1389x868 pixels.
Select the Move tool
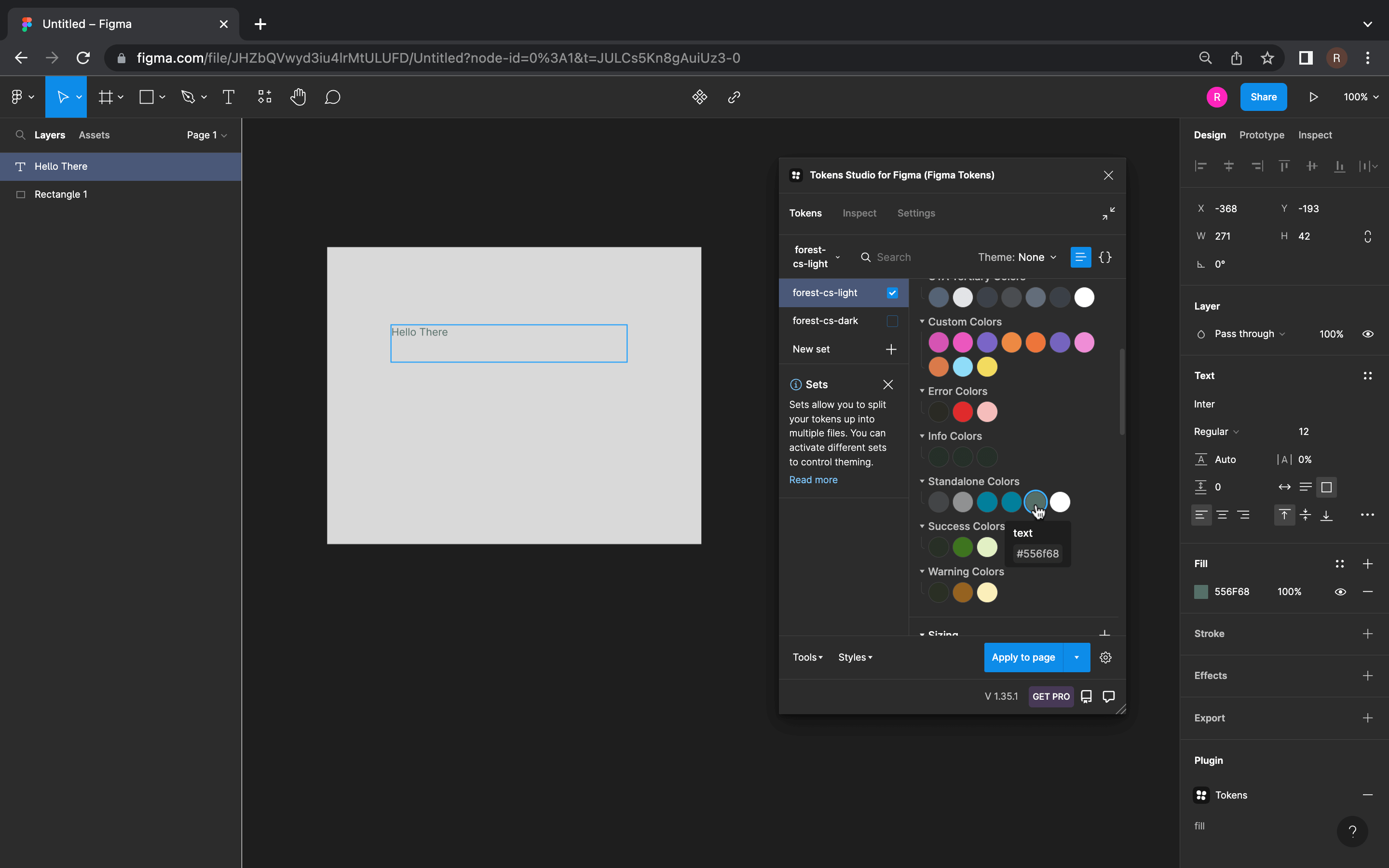tap(63, 97)
